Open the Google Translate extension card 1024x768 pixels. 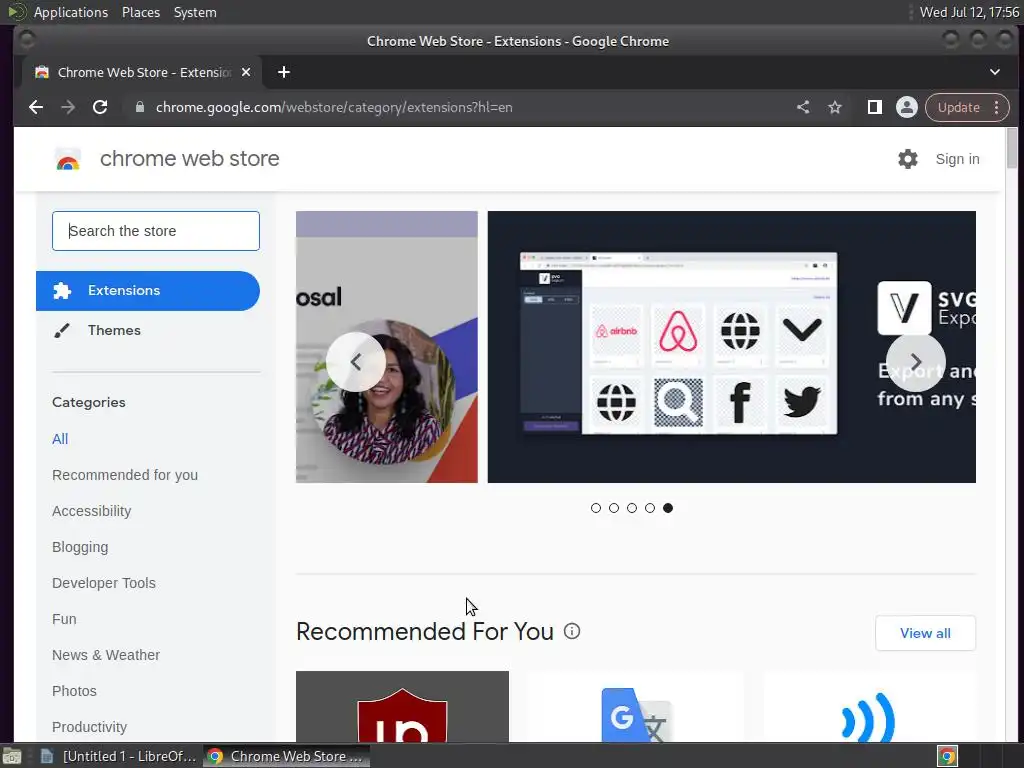coord(636,707)
